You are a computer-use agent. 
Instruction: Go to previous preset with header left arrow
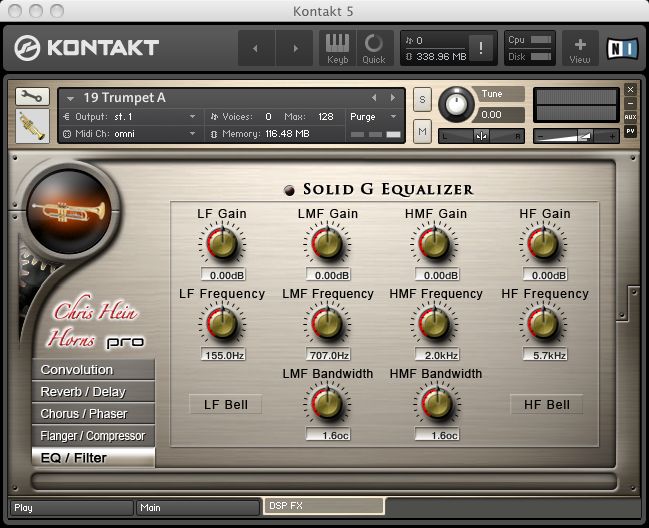(x=256, y=48)
